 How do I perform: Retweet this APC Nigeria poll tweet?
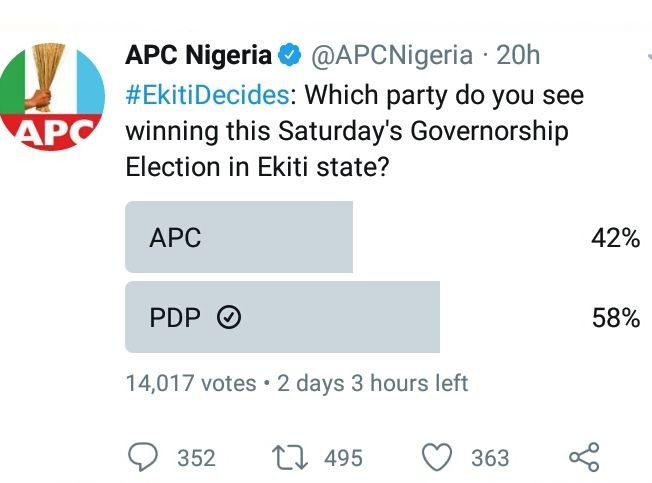click(288, 457)
